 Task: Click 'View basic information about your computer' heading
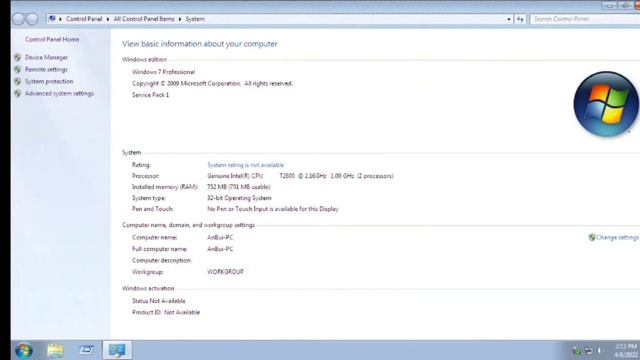coord(200,44)
